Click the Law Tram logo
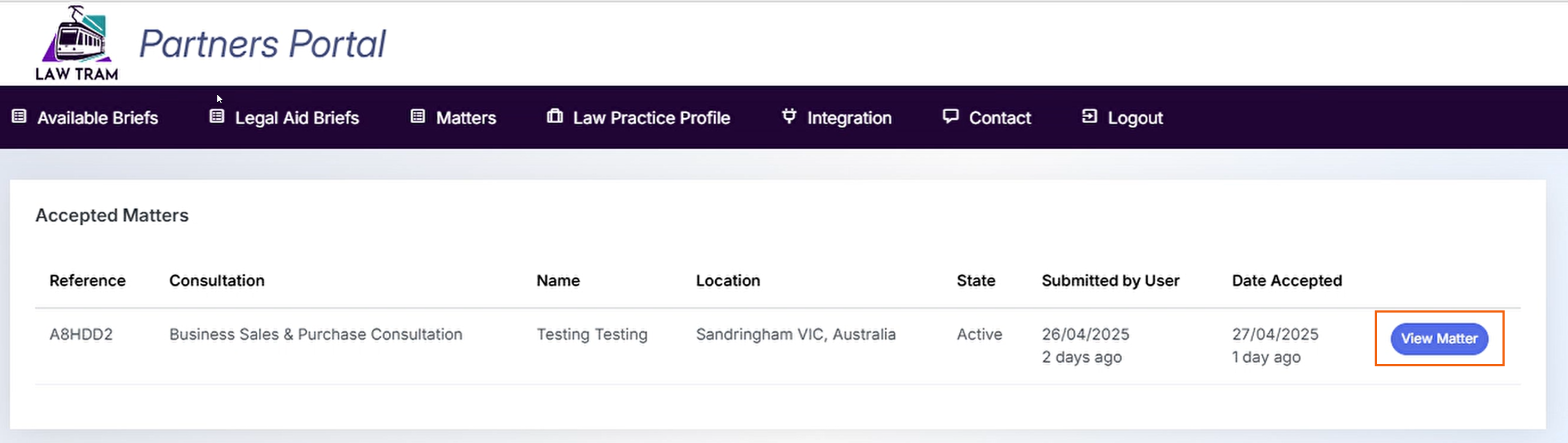 click(x=77, y=43)
